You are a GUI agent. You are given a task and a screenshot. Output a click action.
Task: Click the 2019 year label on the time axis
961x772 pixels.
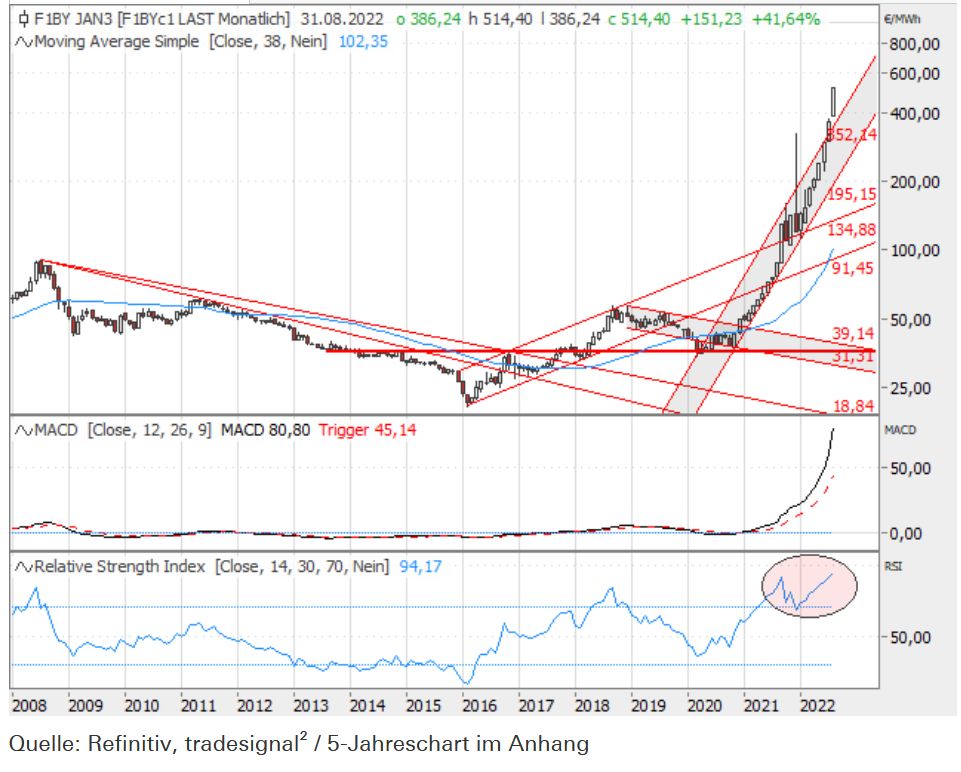click(648, 706)
